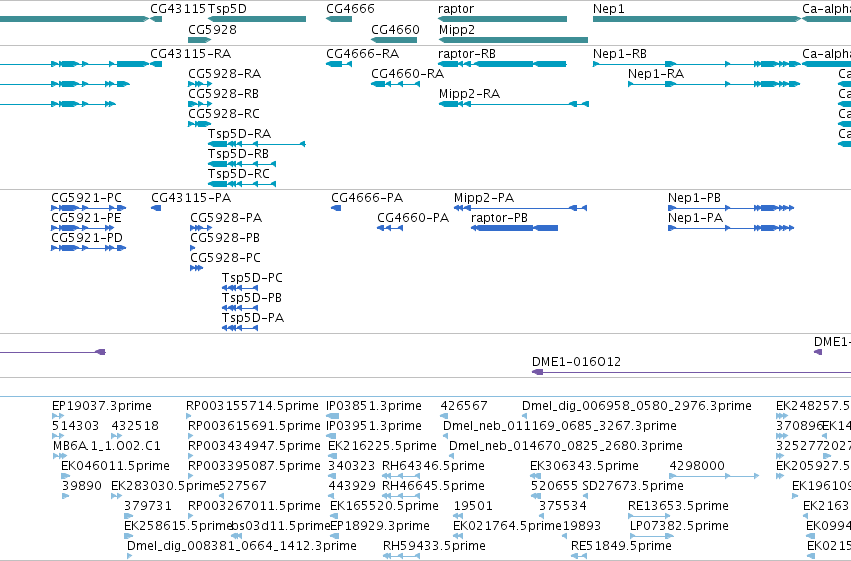Select protein Nep1-PB
851x561 pixels.
731,208
